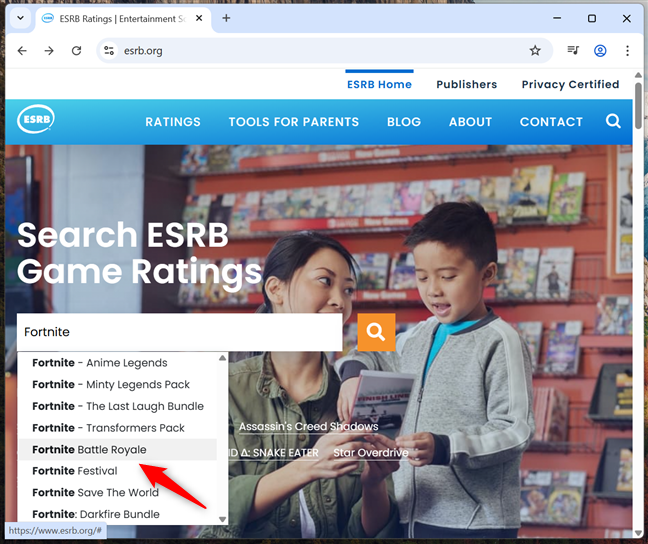Open a new tab with plus button
Image resolution: width=648 pixels, height=544 pixels.
226,18
